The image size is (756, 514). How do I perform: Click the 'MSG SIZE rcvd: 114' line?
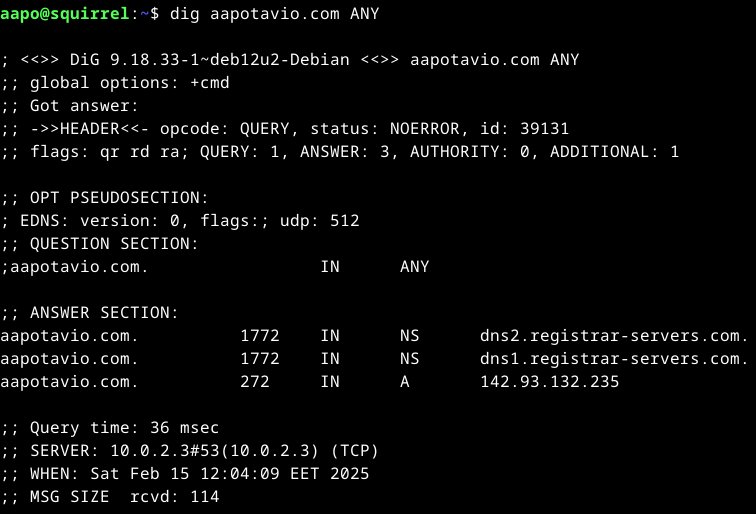pyautogui.click(x=110, y=497)
